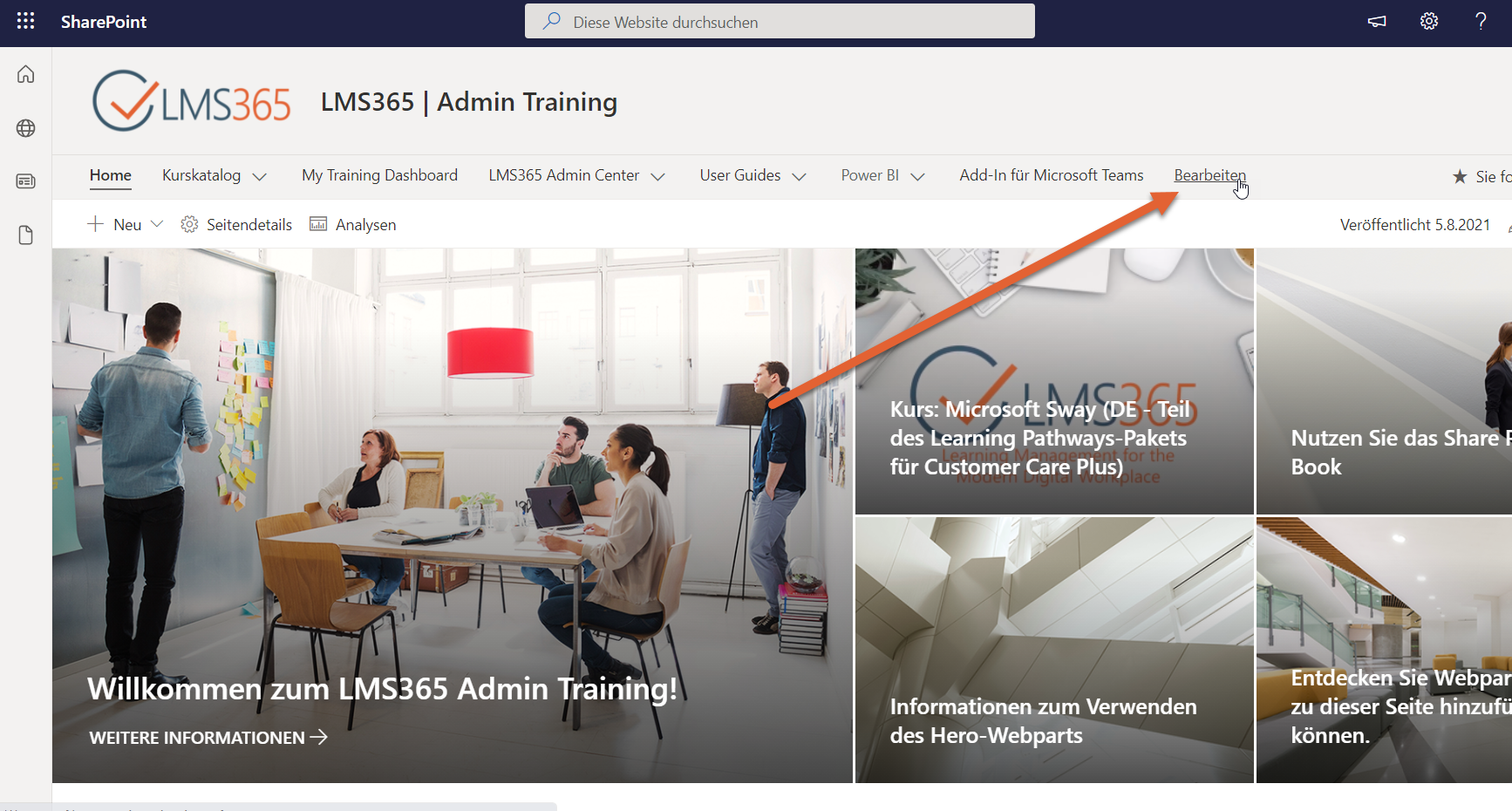Open My sites globe icon in sidebar
The height and width of the screenshot is (811, 1512).
[x=26, y=128]
